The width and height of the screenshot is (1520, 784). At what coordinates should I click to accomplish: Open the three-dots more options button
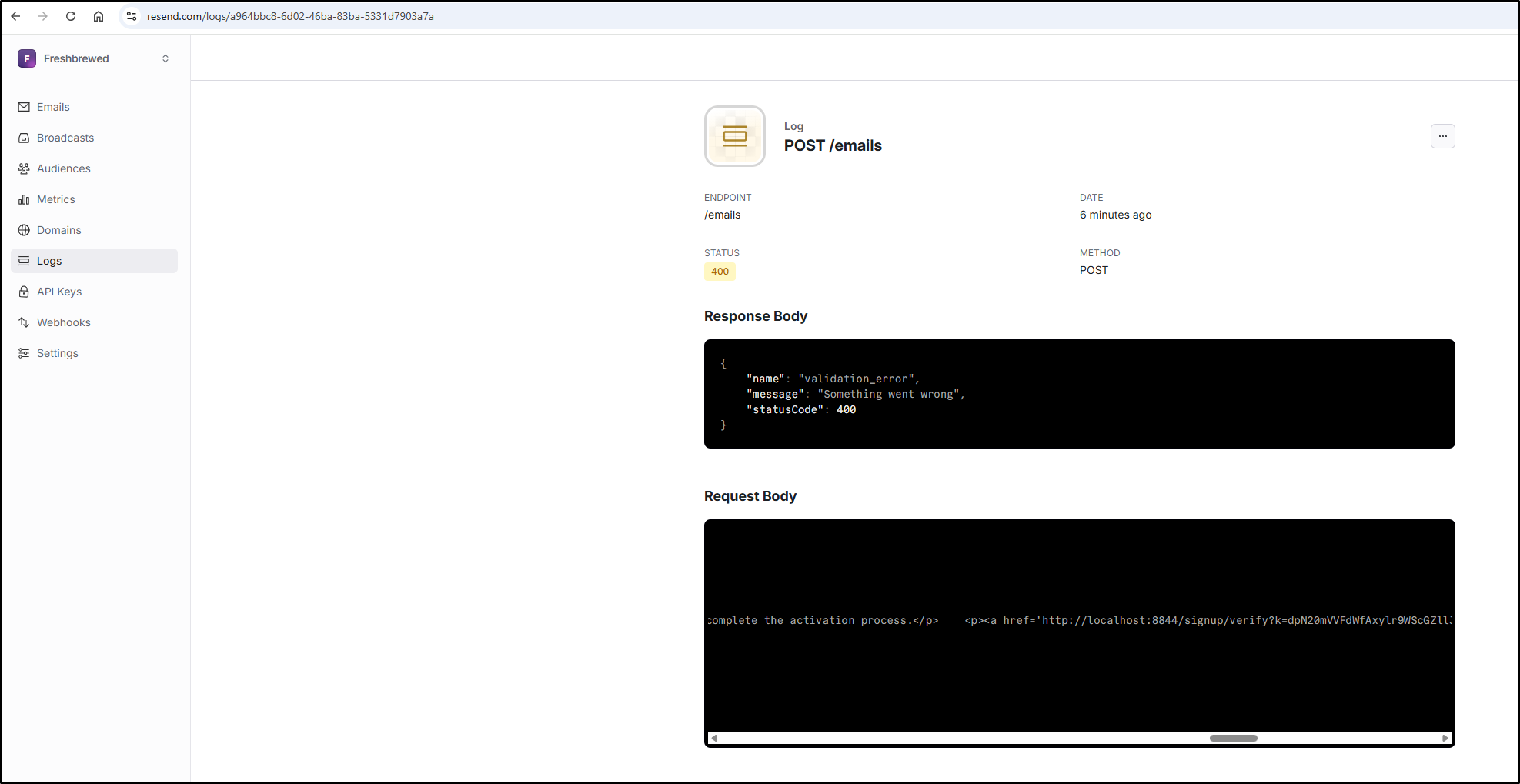(x=1443, y=136)
